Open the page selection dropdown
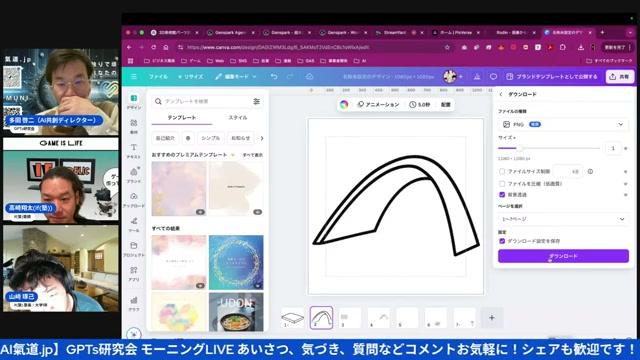Screen dimensions: 640x360 point(563,219)
